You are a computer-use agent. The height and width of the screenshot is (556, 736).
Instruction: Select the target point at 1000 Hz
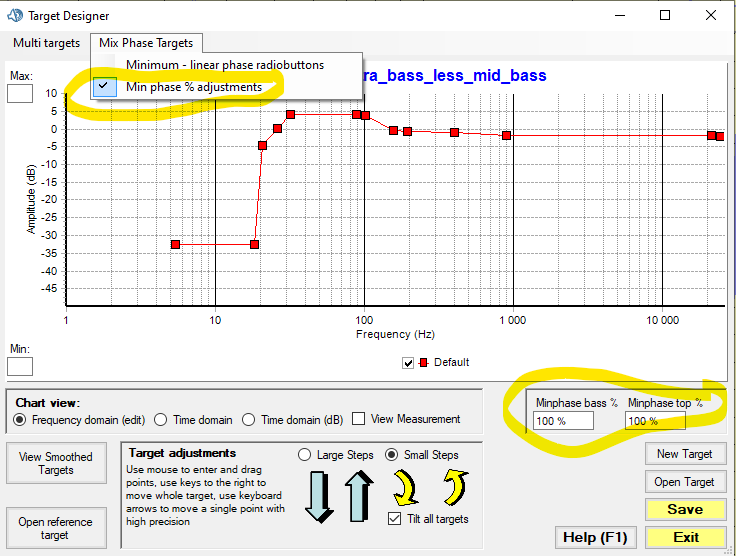506,136
